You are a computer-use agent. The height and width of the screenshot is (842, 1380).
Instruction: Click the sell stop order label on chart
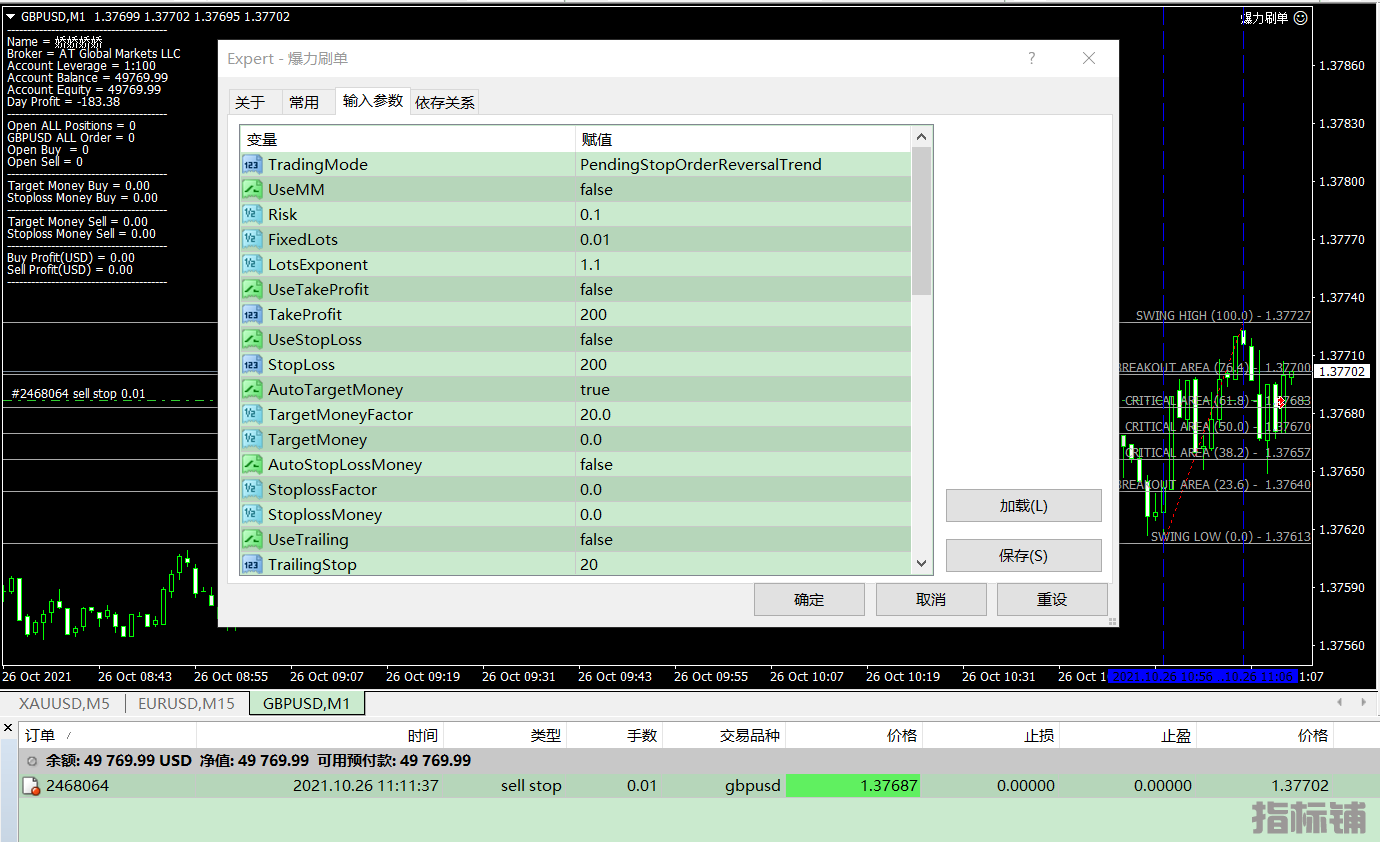[78, 394]
